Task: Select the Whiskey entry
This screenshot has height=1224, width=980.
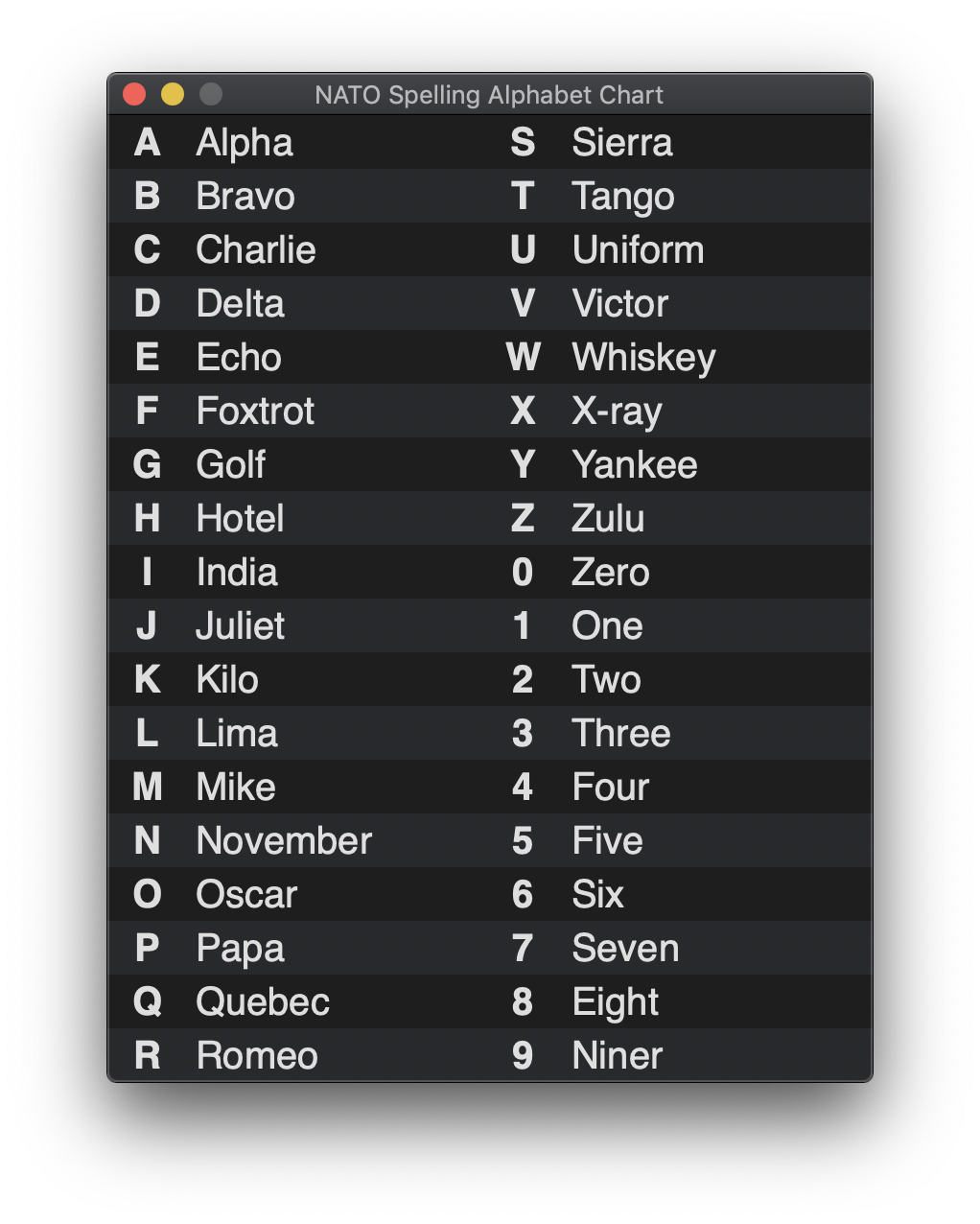Action: click(643, 358)
